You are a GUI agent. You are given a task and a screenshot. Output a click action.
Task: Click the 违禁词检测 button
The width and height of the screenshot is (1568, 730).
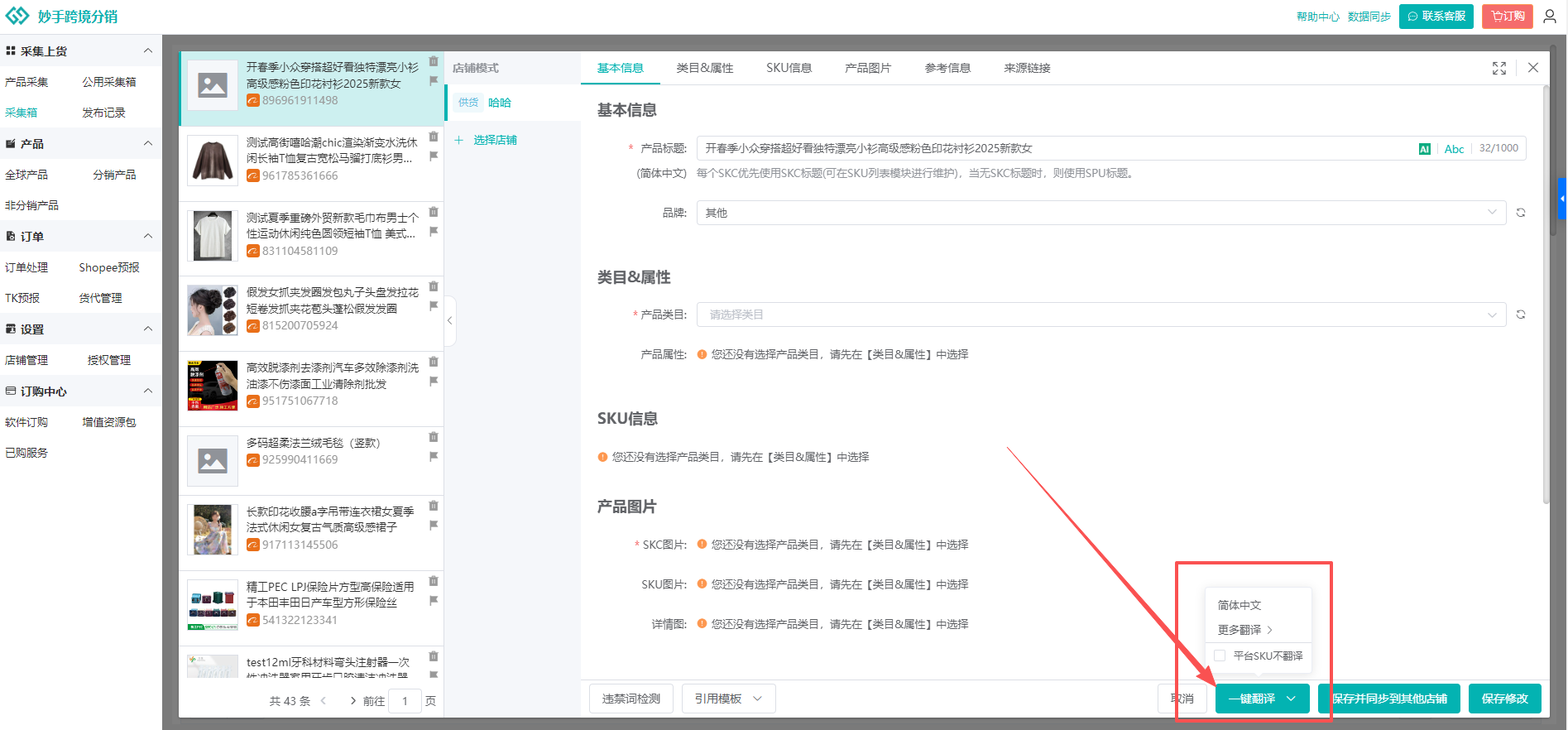click(631, 699)
